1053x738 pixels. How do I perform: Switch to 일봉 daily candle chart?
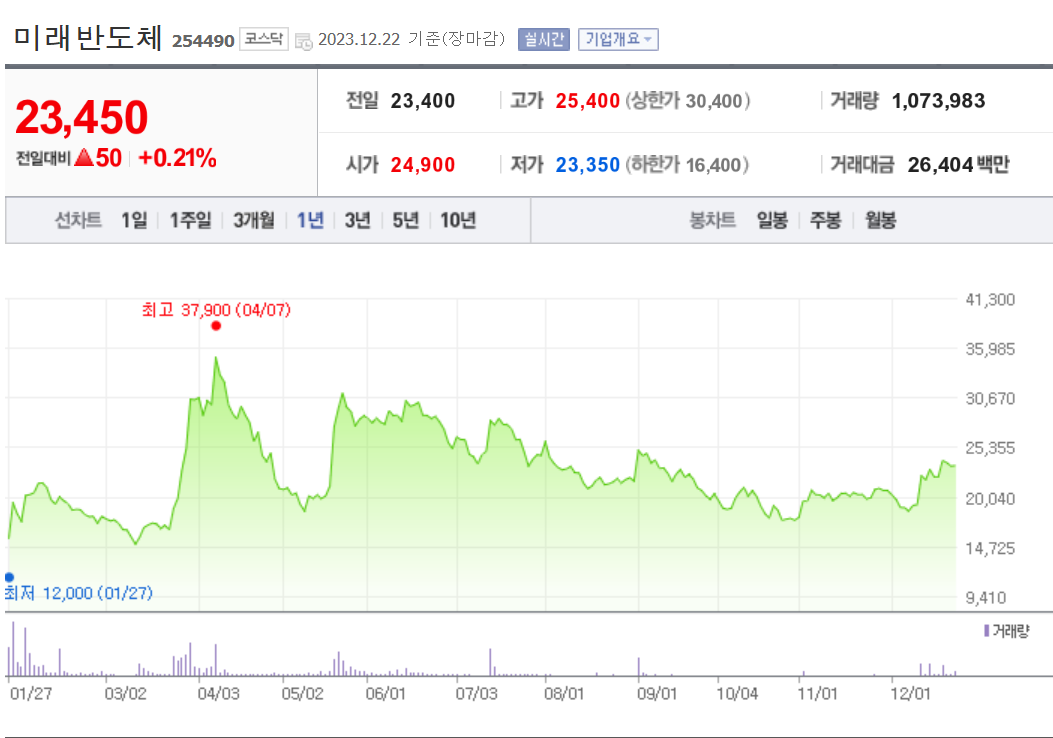(772, 220)
